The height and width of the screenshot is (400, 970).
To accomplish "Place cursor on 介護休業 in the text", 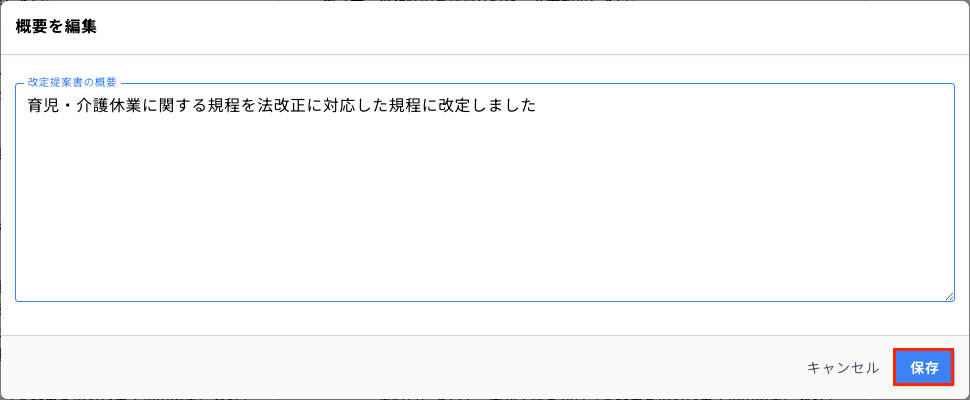I will 112,105.
